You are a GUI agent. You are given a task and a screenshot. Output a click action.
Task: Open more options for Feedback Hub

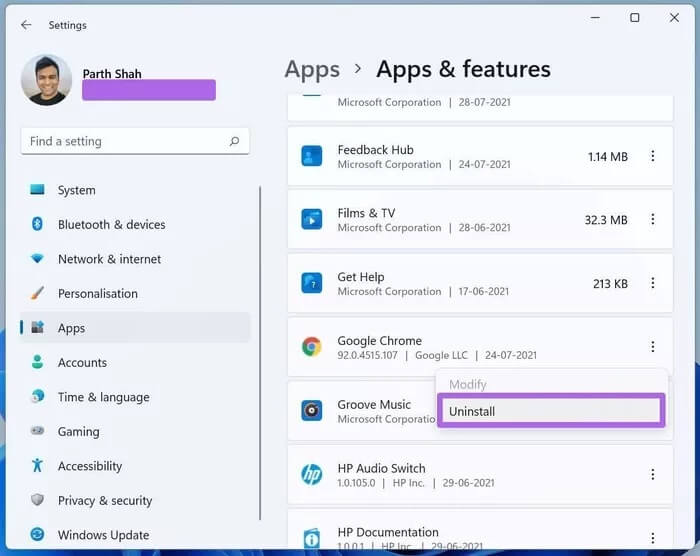click(653, 156)
